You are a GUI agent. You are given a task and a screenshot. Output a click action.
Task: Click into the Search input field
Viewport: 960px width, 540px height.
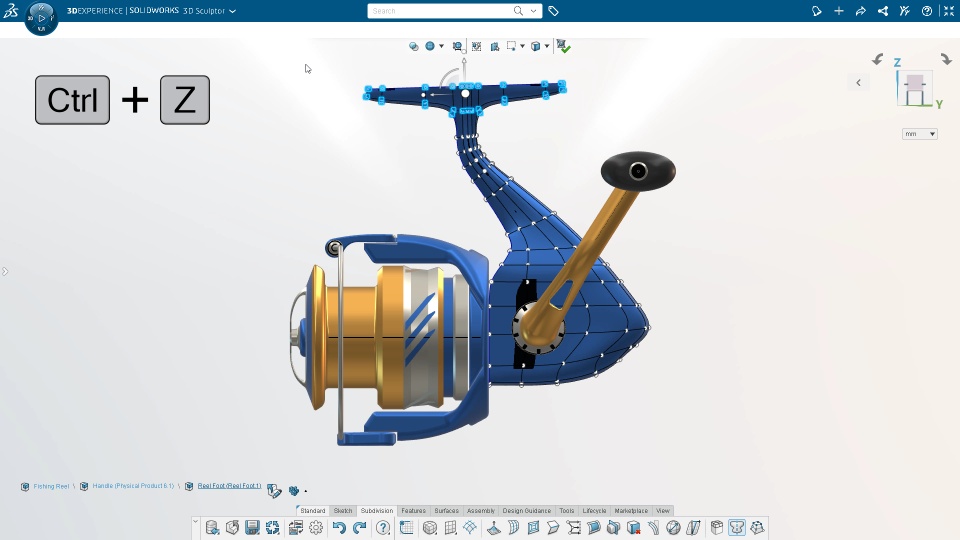click(x=441, y=11)
